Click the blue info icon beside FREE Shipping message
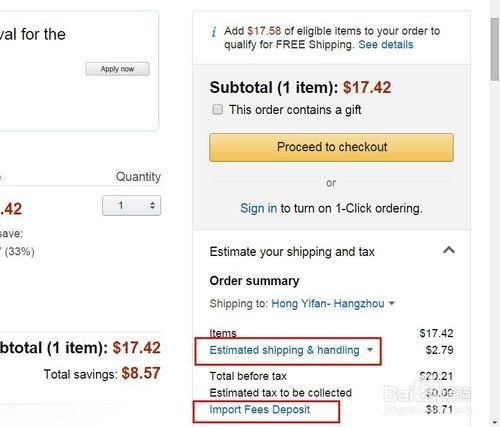 (x=214, y=32)
